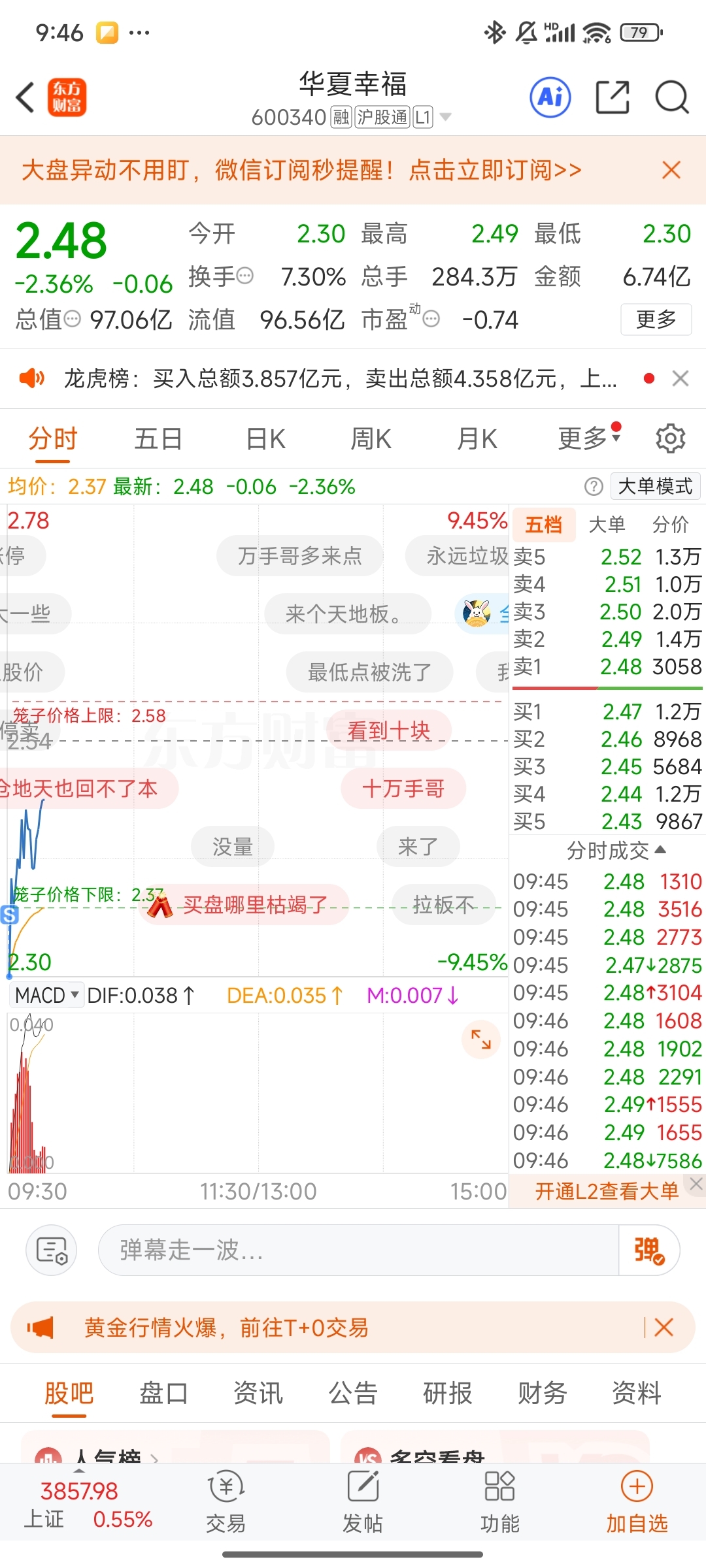Tap the Bluetooth status icon
This screenshot has width=706, height=1568.
494,32
